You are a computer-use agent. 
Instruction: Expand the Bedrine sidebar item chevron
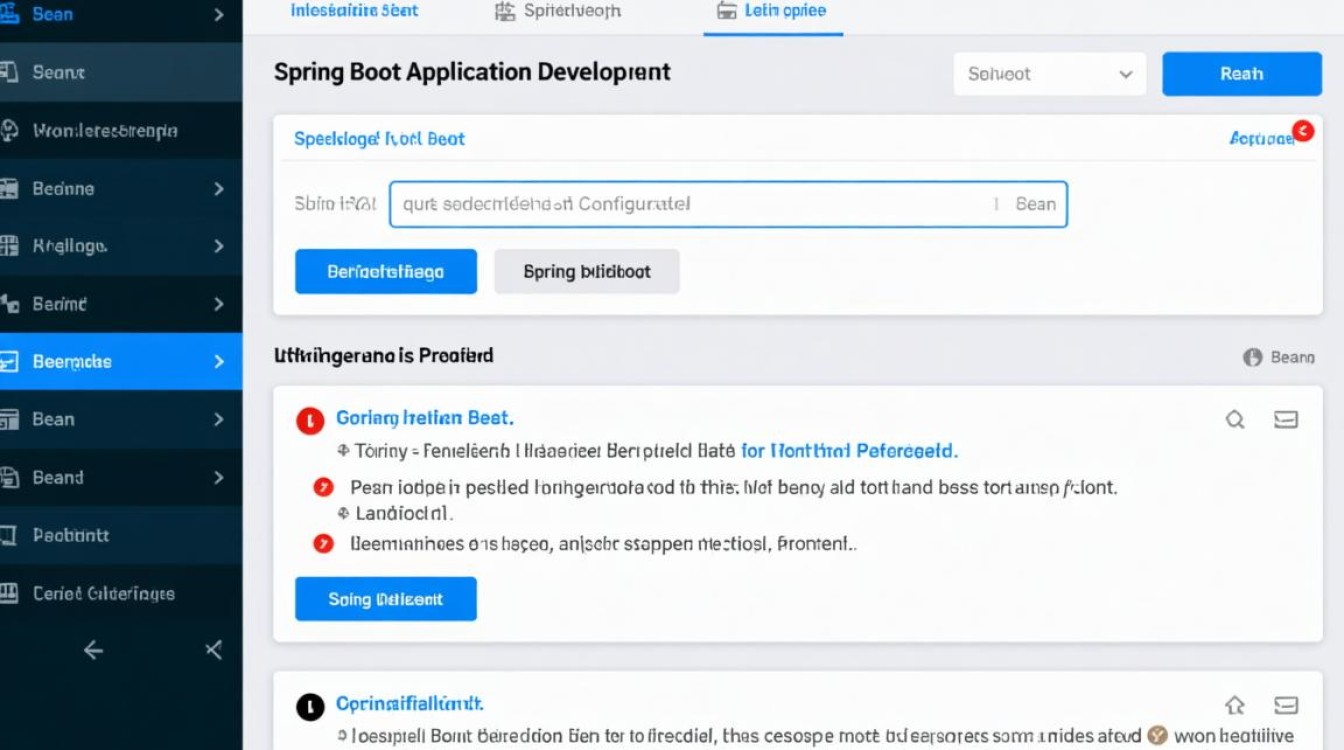click(219, 188)
